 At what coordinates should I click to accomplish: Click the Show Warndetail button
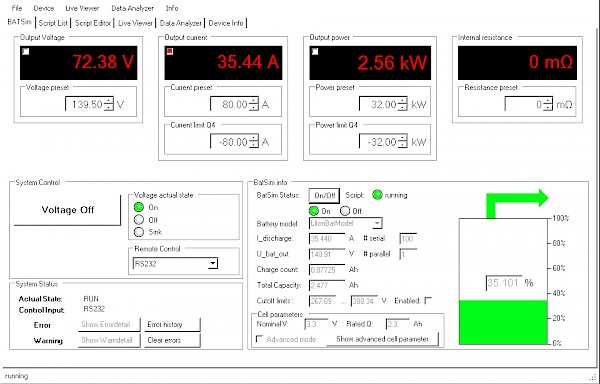click(109, 340)
